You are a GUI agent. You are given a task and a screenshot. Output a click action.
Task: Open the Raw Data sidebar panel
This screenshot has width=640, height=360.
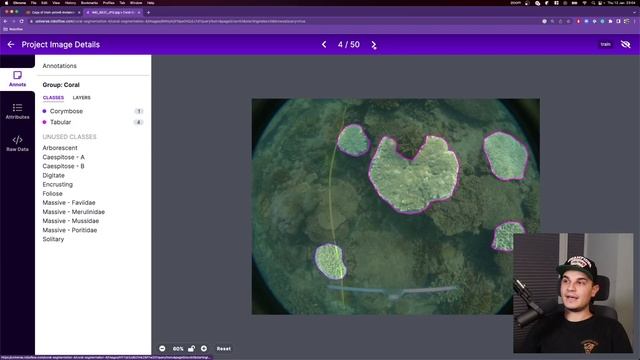[x=17, y=144]
